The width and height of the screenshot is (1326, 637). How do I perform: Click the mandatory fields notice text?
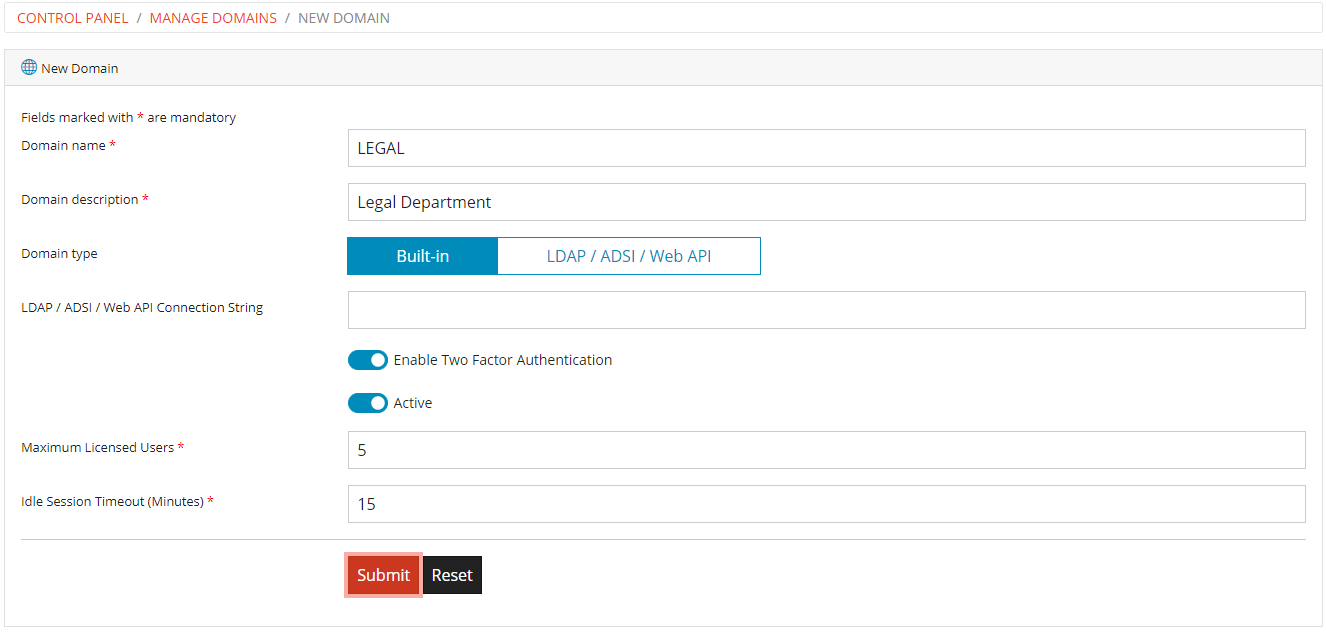click(129, 118)
